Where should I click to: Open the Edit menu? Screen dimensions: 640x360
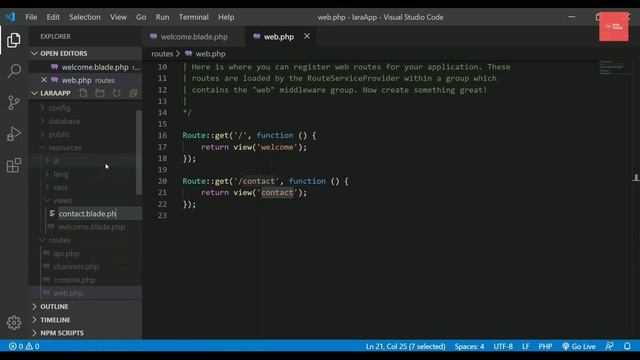[x=53, y=17]
